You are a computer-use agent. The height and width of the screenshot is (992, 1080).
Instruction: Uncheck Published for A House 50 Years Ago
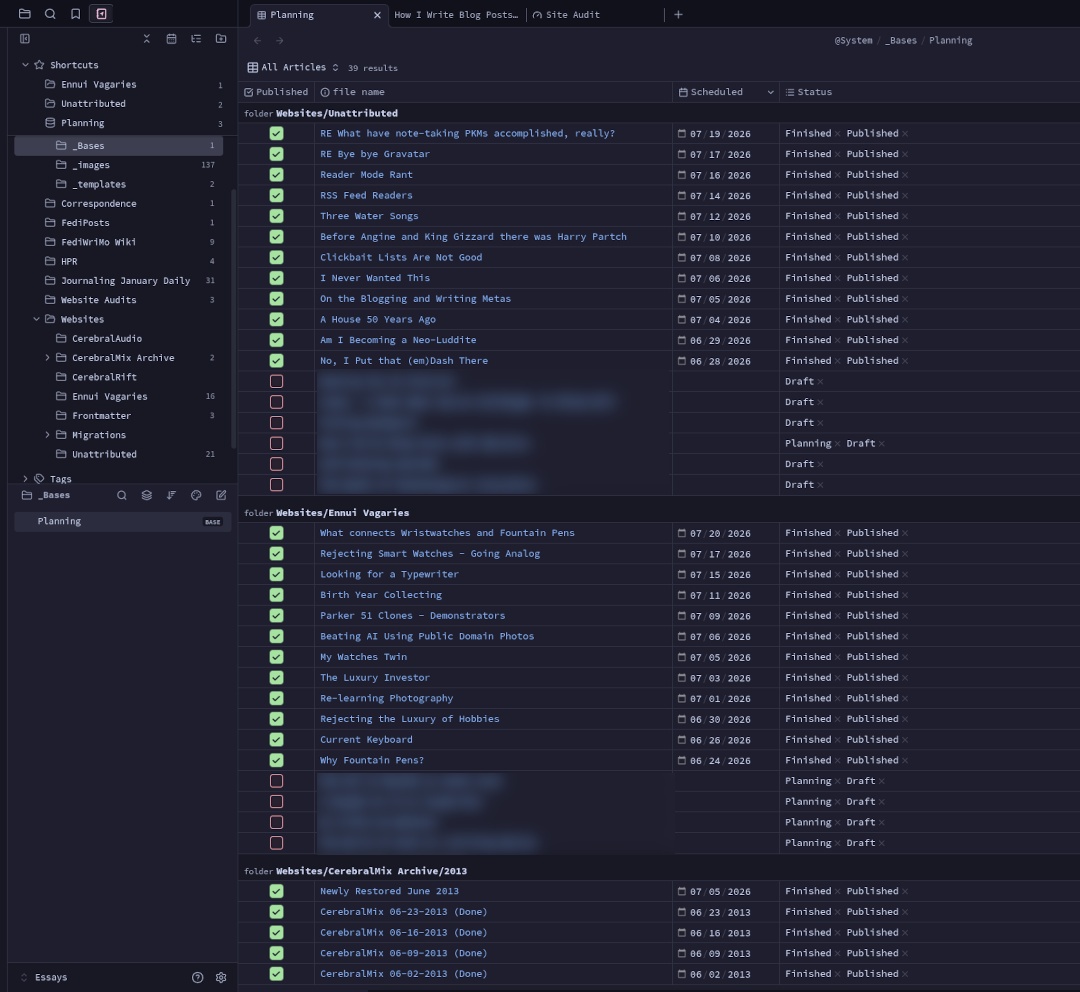coord(276,320)
